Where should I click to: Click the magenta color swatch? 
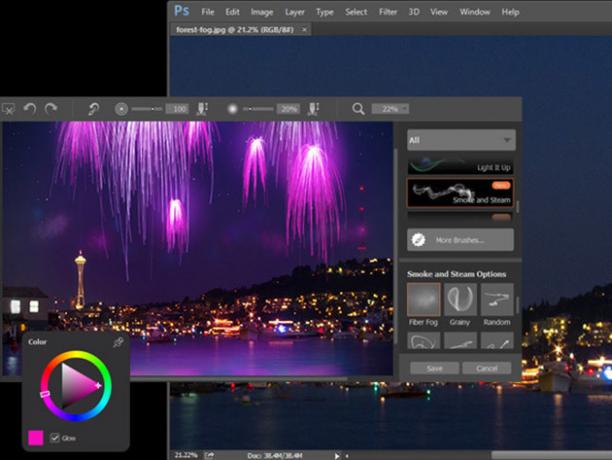click(x=36, y=438)
